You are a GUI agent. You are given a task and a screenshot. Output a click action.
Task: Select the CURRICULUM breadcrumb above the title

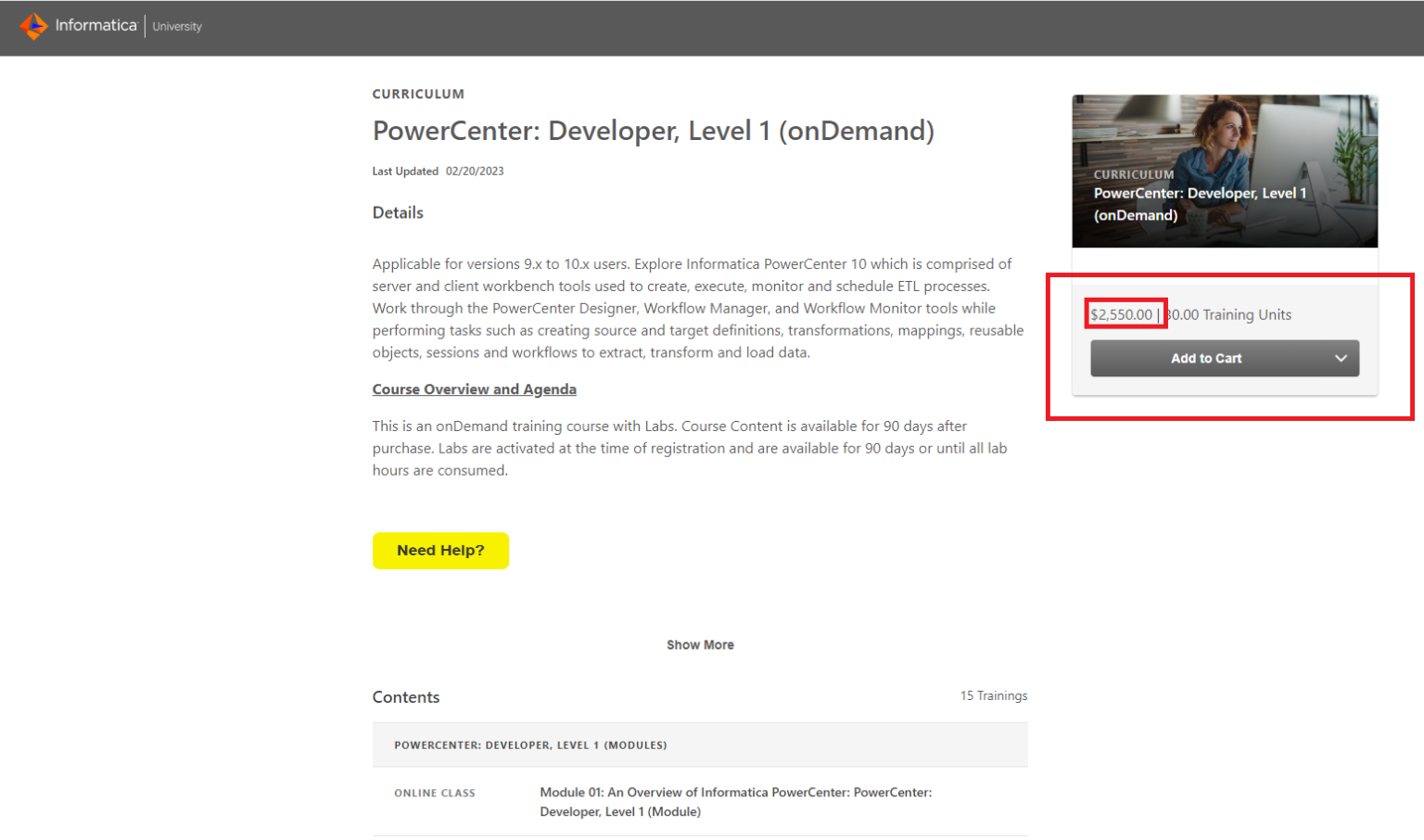pos(418,94)
